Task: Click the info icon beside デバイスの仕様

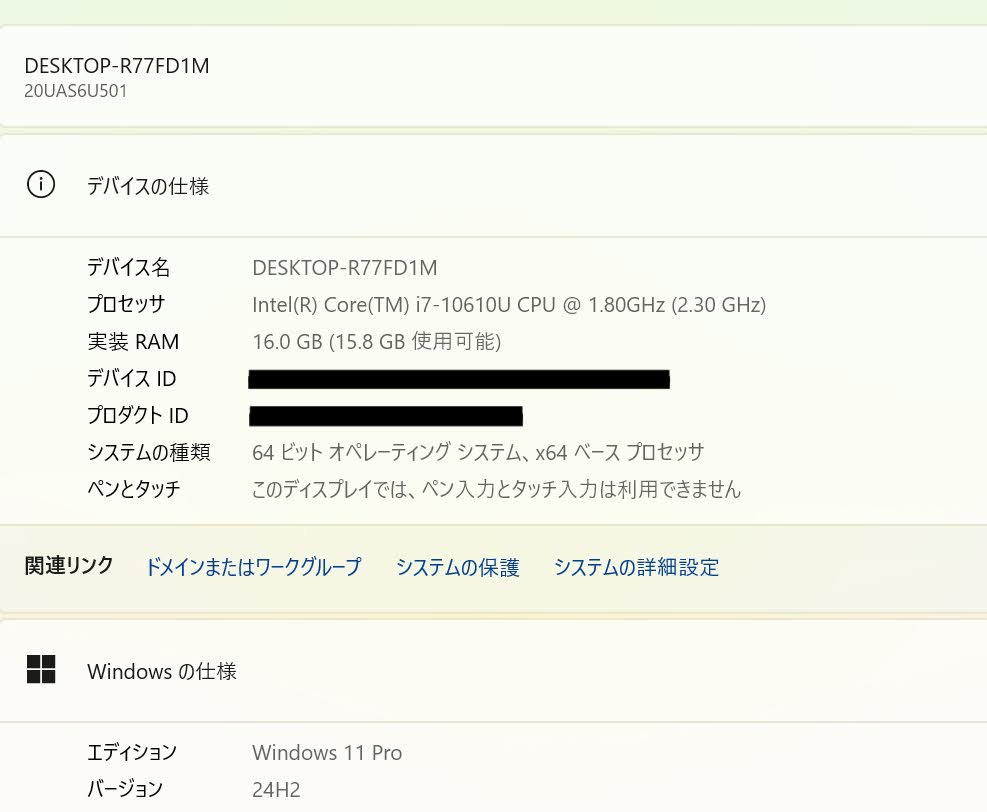Action: tap(41, 184)
